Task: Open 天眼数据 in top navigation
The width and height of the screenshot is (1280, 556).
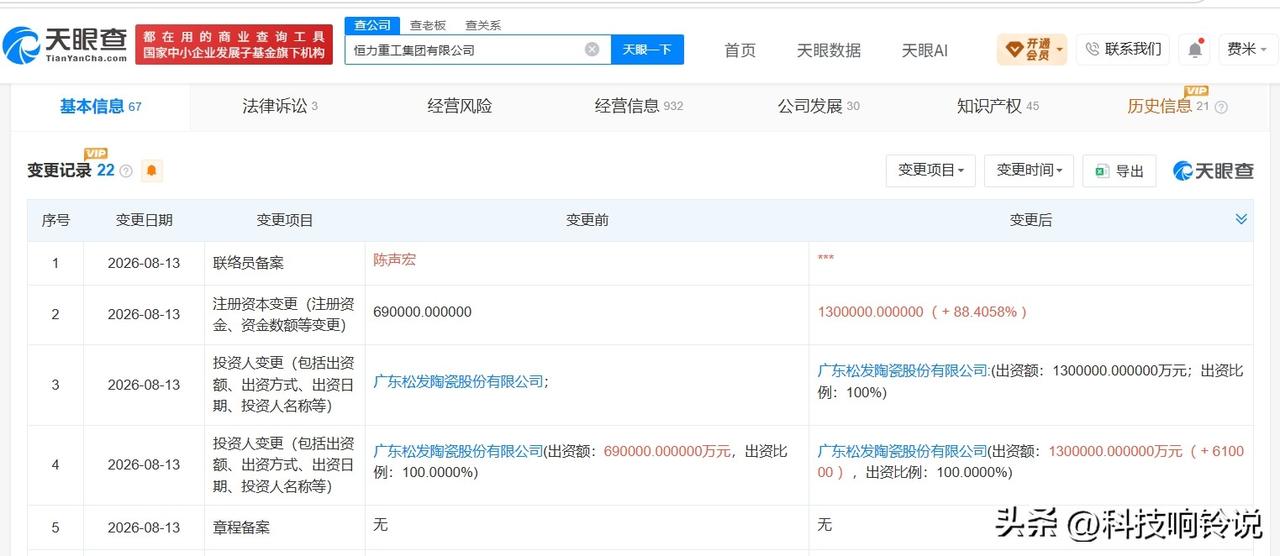Action: (x=828, y=50)
